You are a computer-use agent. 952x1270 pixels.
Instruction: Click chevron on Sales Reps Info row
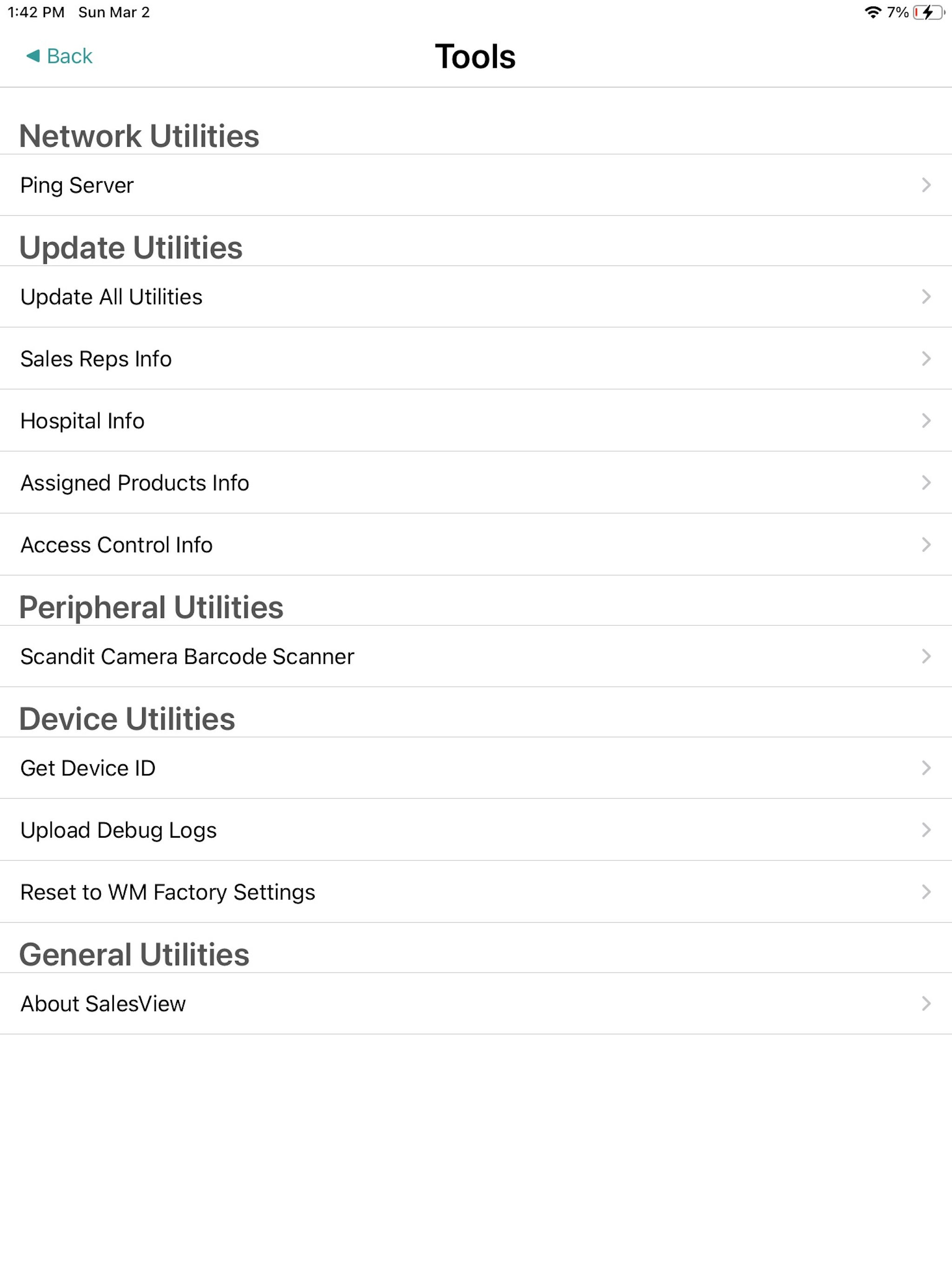pos(926,359)
